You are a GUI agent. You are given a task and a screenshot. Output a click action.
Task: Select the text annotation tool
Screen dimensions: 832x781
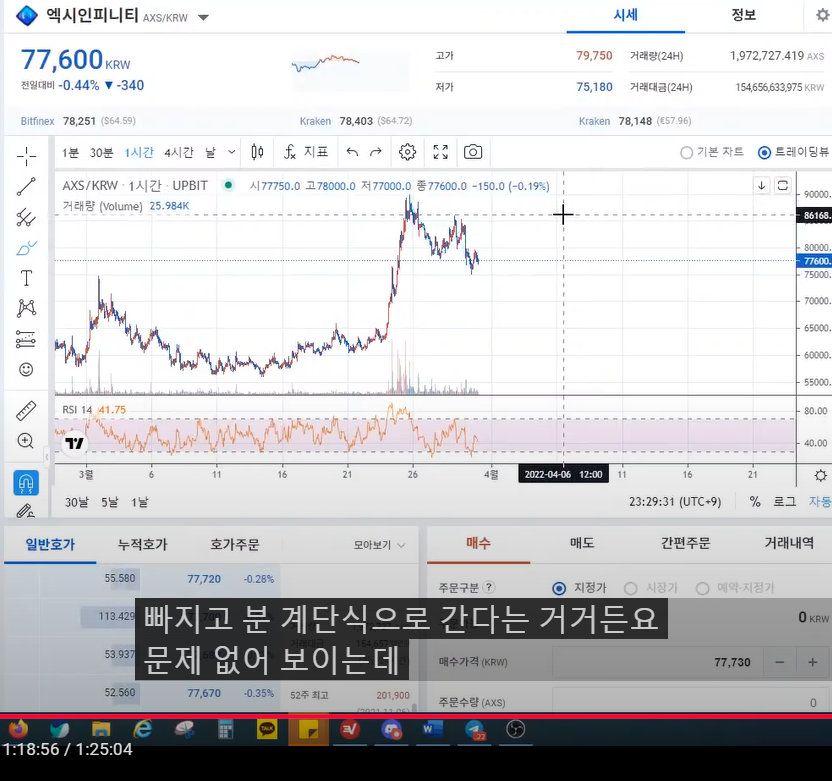tap(26, 278)
